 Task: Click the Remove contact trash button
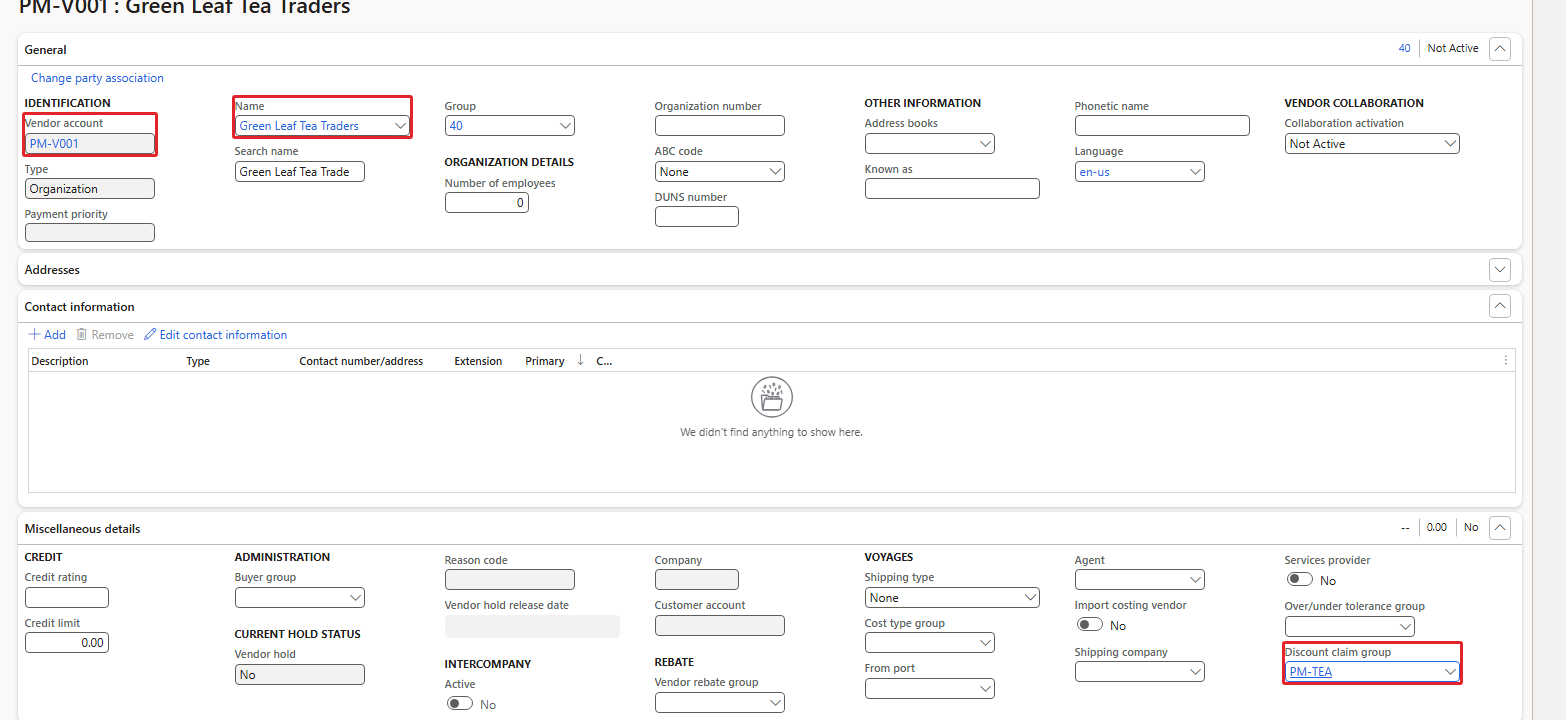105,335
